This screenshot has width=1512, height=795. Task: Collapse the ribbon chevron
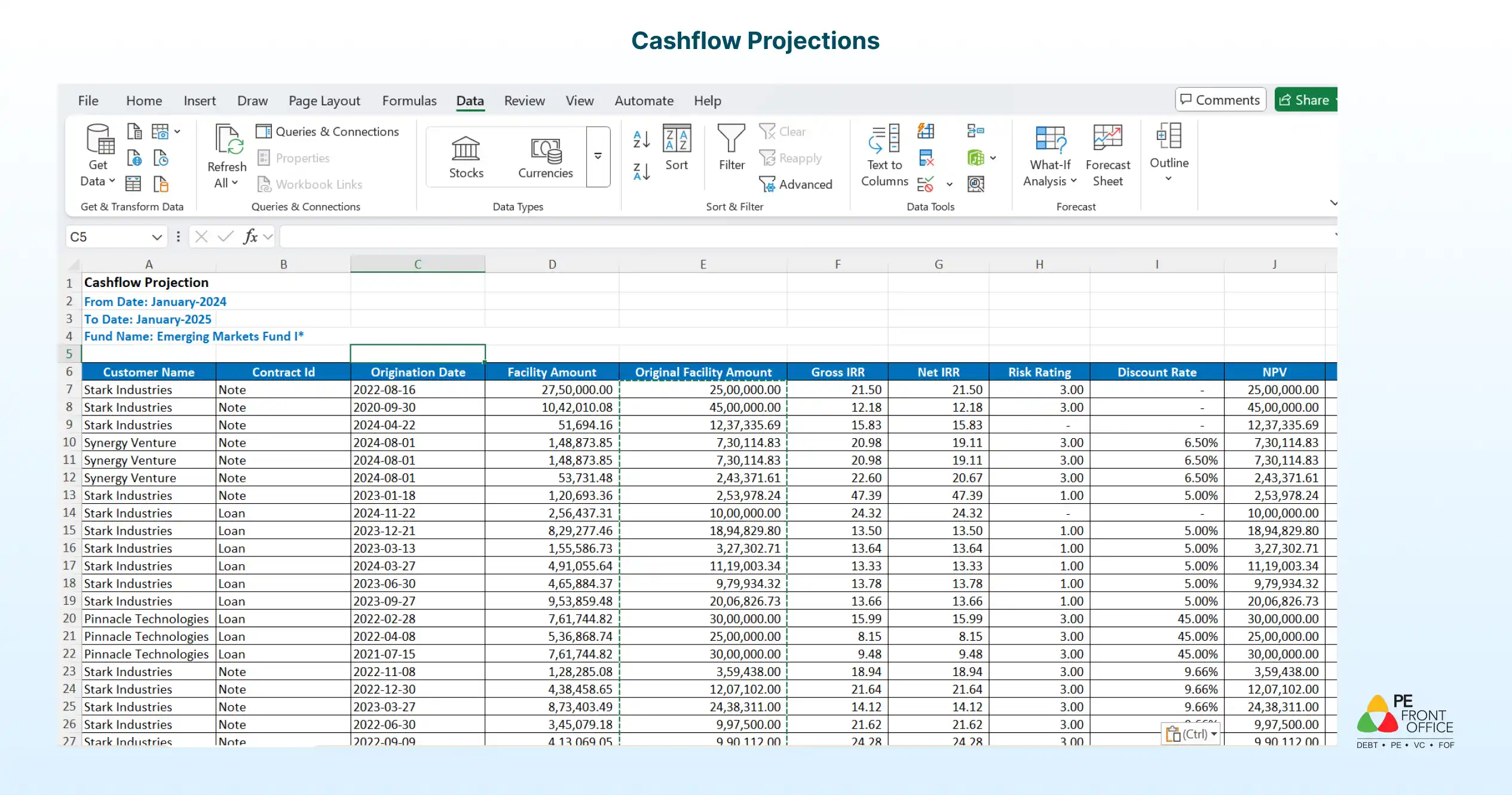click(x=1333, y=203)
